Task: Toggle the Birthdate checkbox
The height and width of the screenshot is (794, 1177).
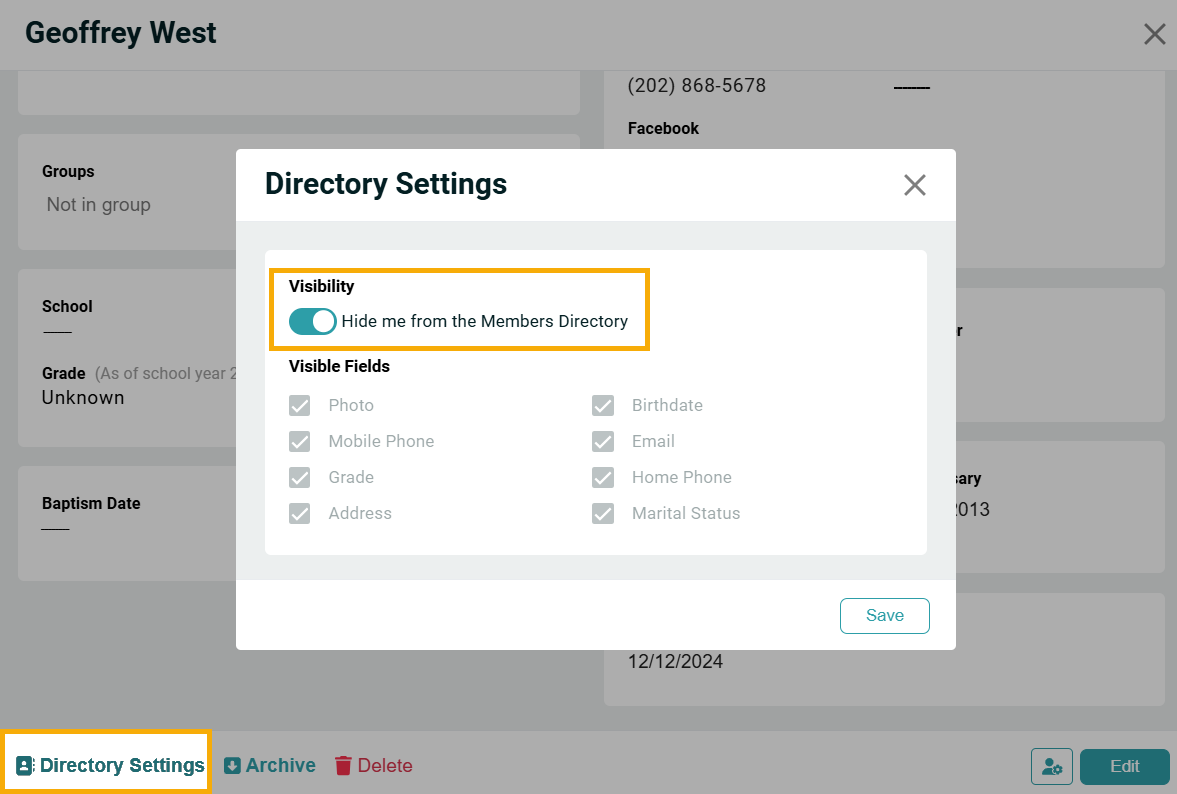Action: coord(603,405)
